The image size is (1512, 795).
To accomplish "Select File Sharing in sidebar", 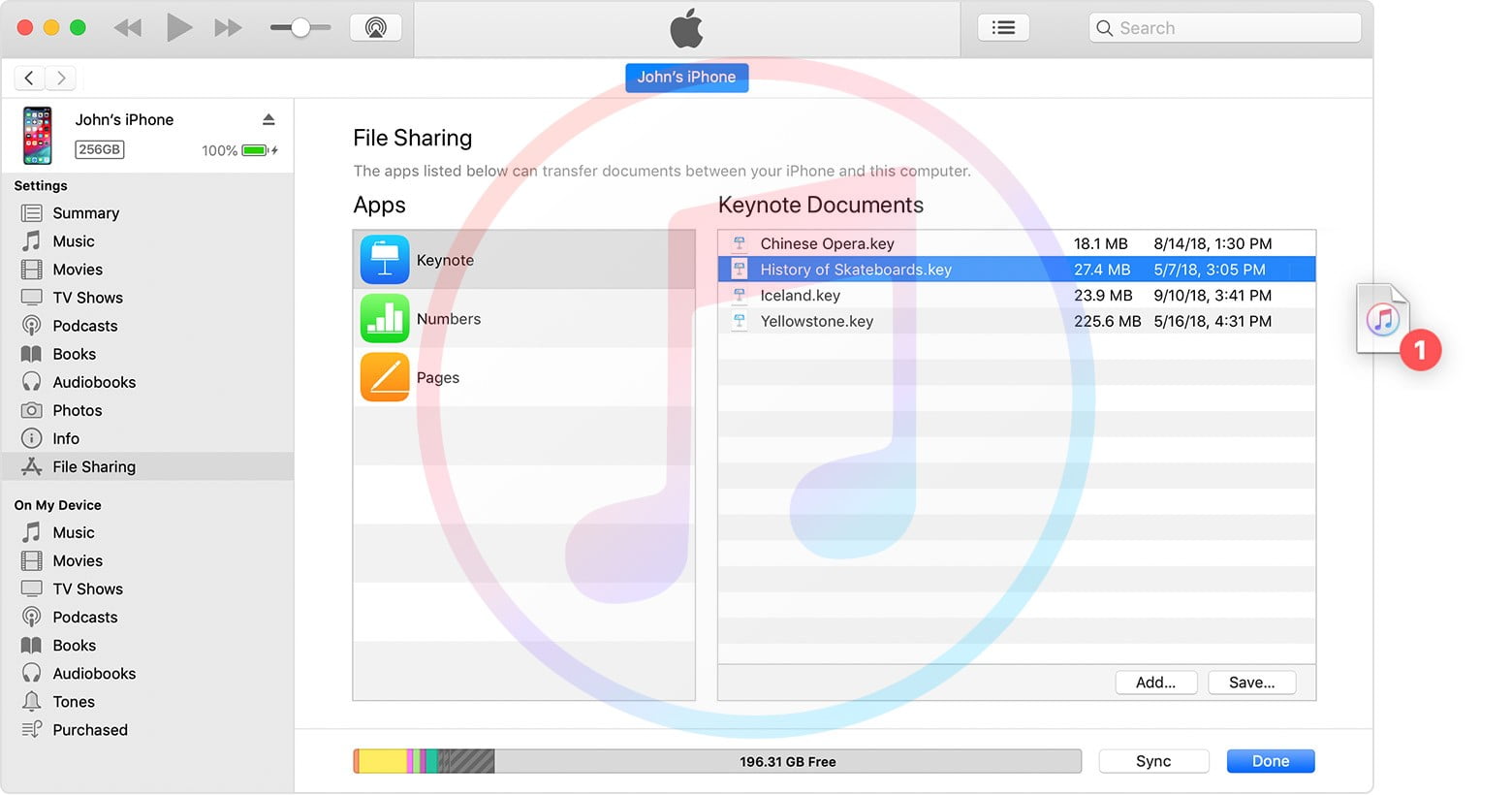I will point(147,466).
